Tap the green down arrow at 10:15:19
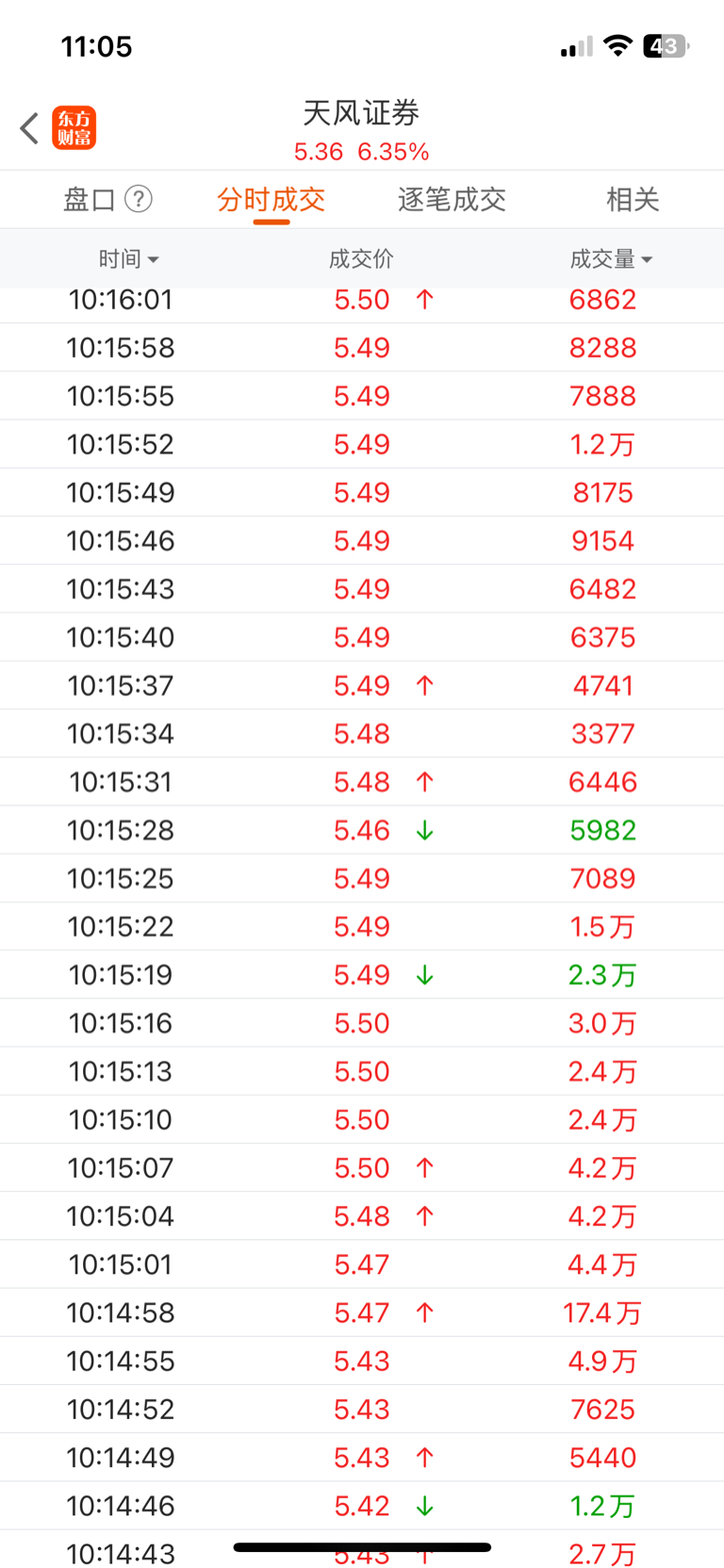 coord(425,975)
